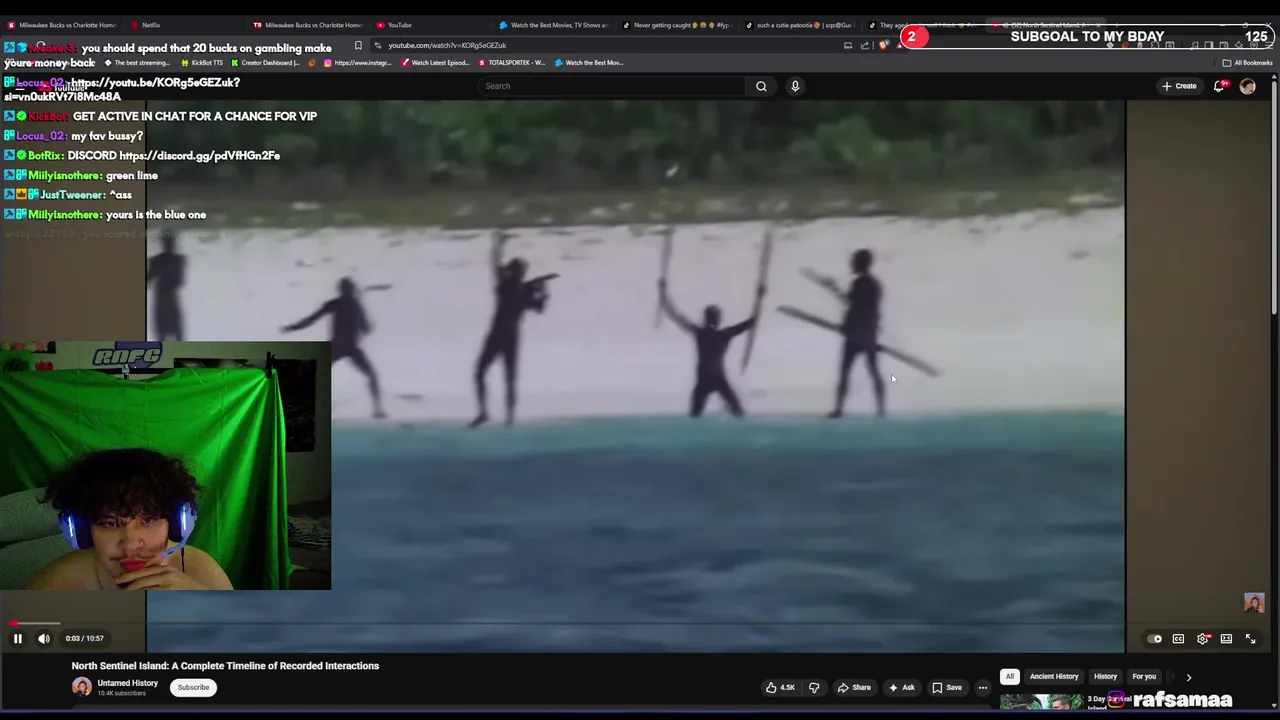The height and width of the screenshot is (720, 1280).
Task: Open the Creator Dashboard bookmark
Action: point(265,63)
